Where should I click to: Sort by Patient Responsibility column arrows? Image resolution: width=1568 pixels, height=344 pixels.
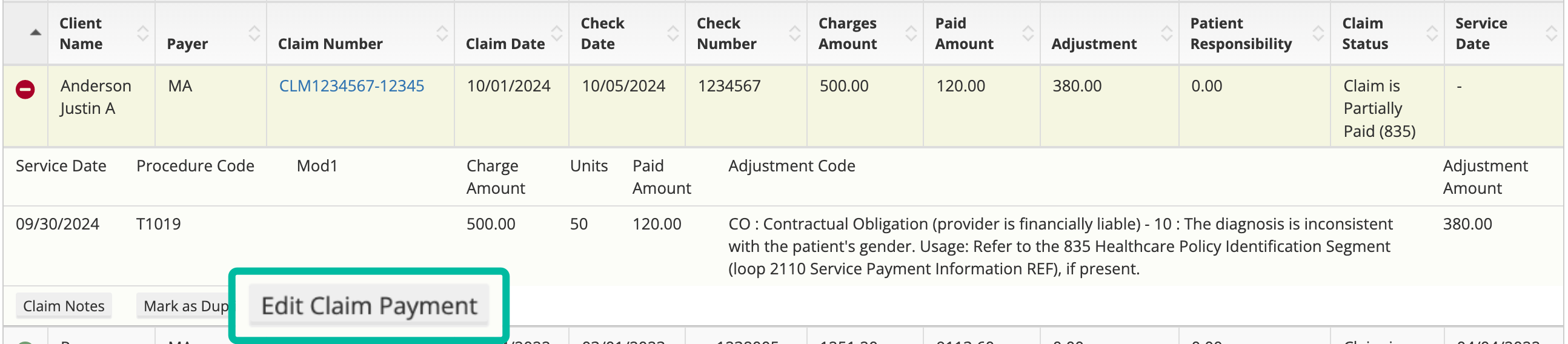[1318, 33]
